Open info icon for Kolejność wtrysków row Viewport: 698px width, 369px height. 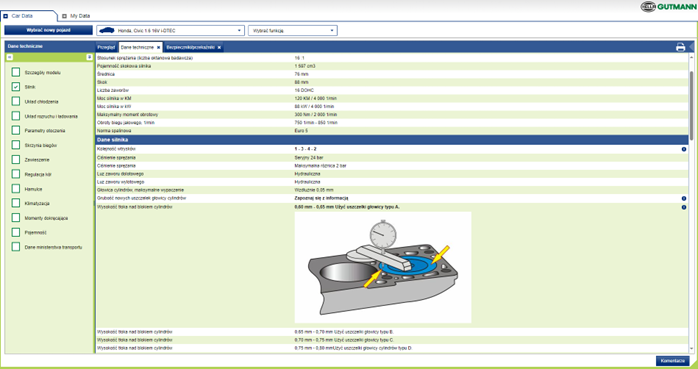(684, 149)
